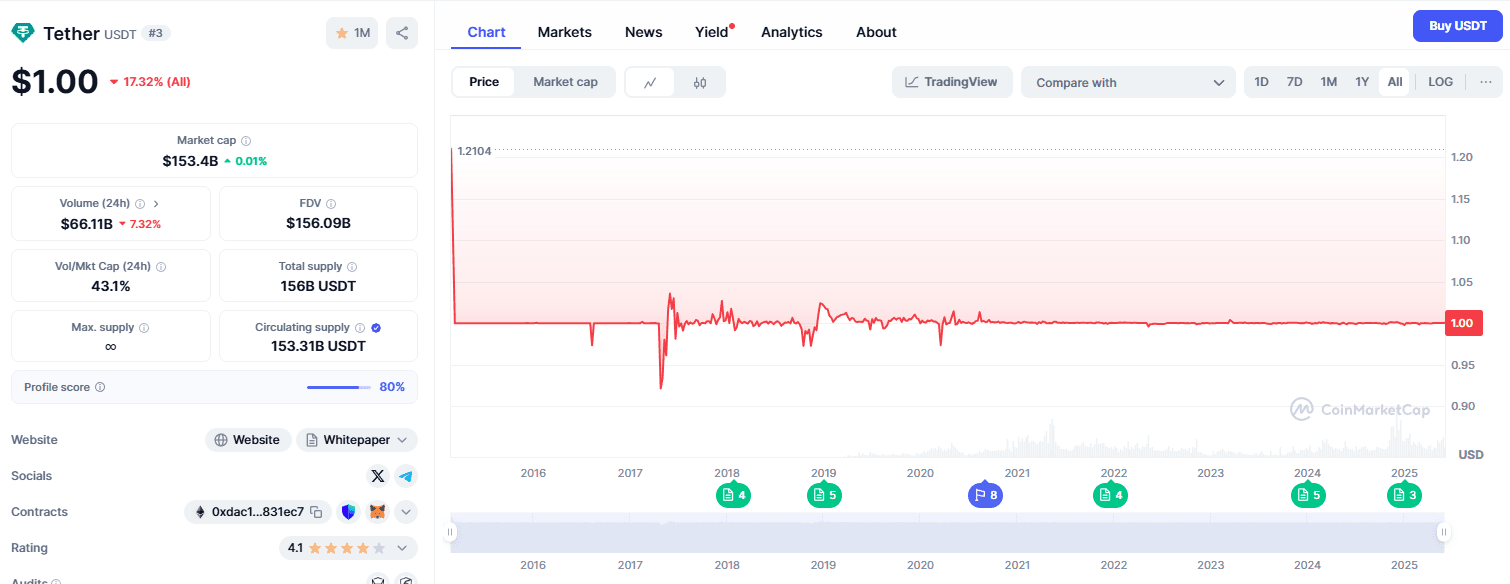1510x584 pixels.
Task: Open the Analytics tab
Action: [792, 32]
